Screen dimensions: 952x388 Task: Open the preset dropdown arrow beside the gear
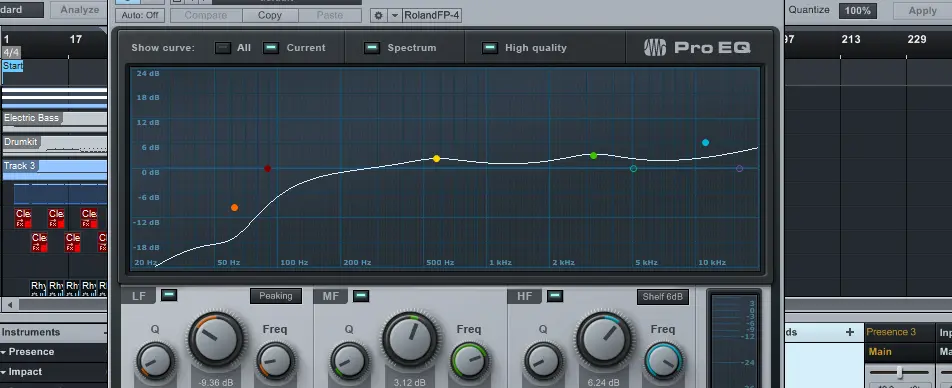click(x=395, y=16)
